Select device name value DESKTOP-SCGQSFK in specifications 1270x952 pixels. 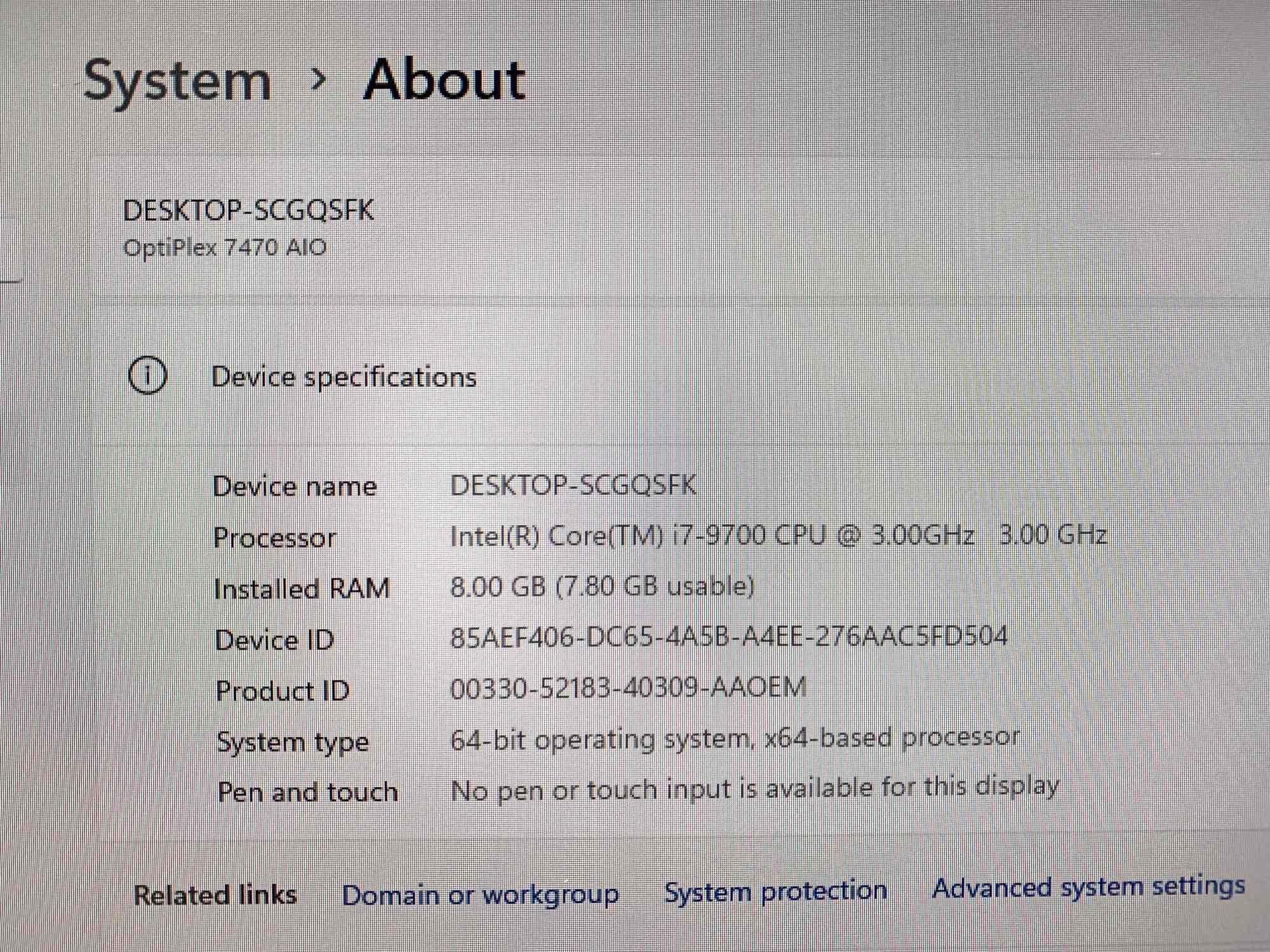click(x=573, y=486)
